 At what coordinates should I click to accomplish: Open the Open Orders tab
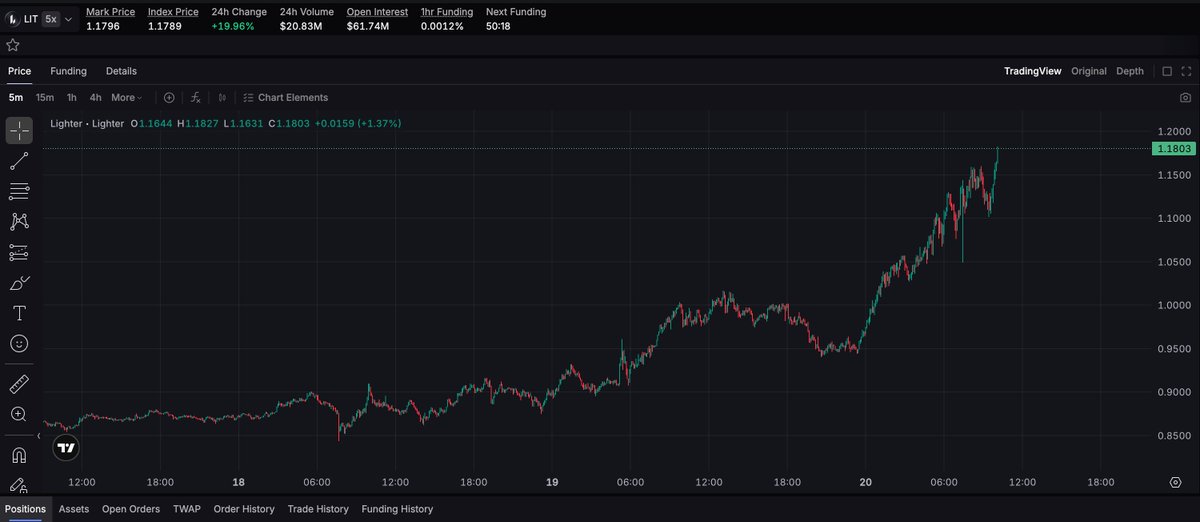tap(131, 509)
